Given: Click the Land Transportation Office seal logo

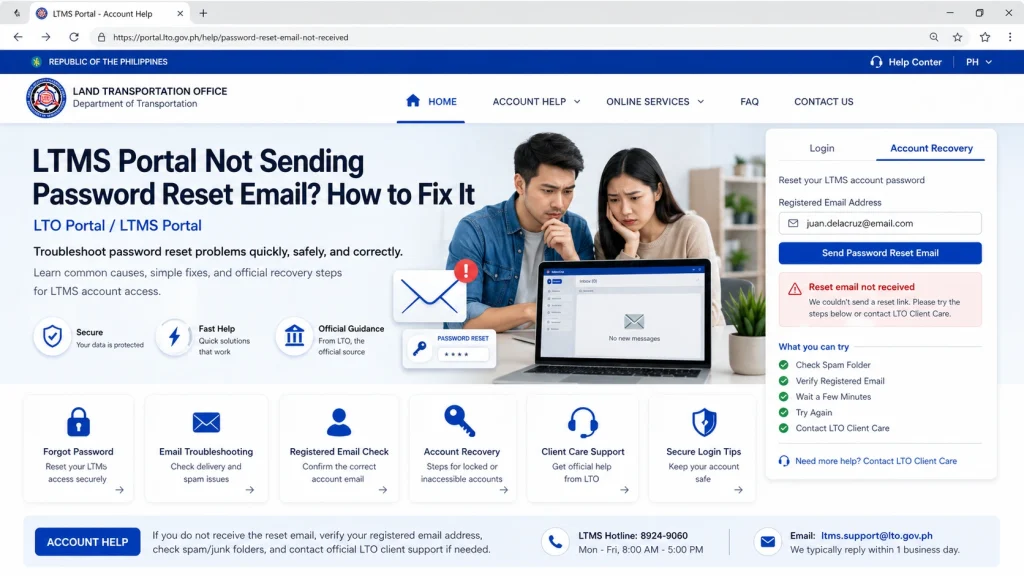Looking at the screenshot, I should [46, 98].
